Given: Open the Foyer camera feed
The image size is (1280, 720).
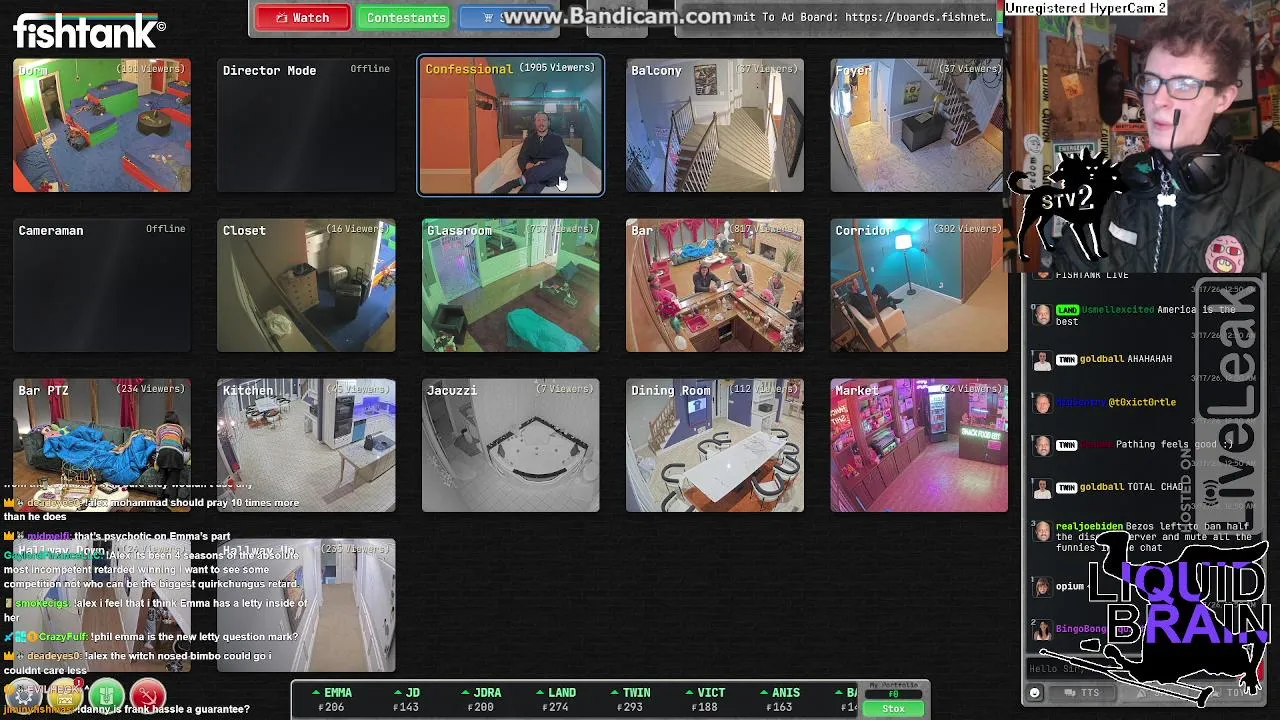Looking at the screenshot, I should tap(918, 125).
